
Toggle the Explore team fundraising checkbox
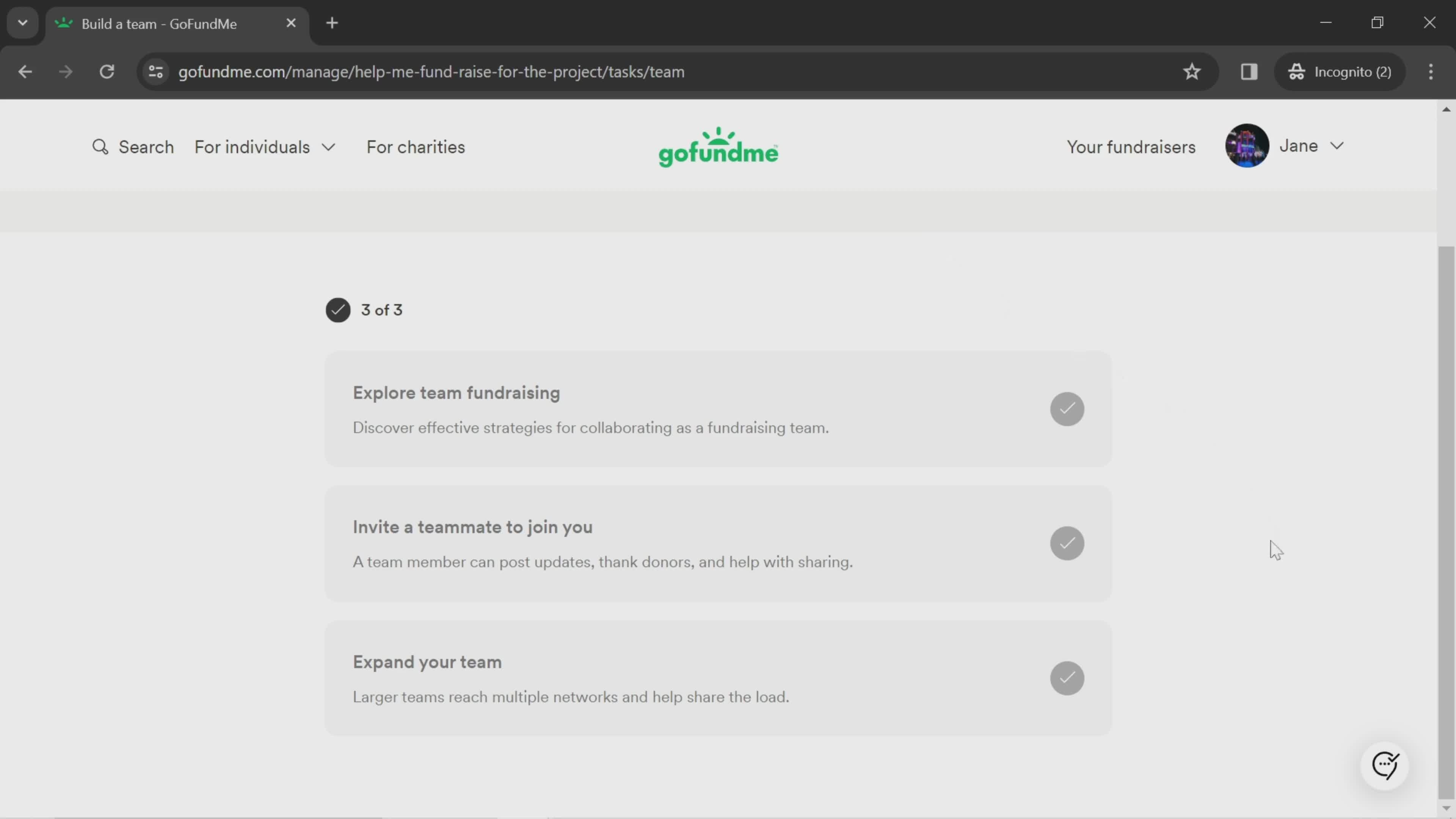pos(1067,408)
